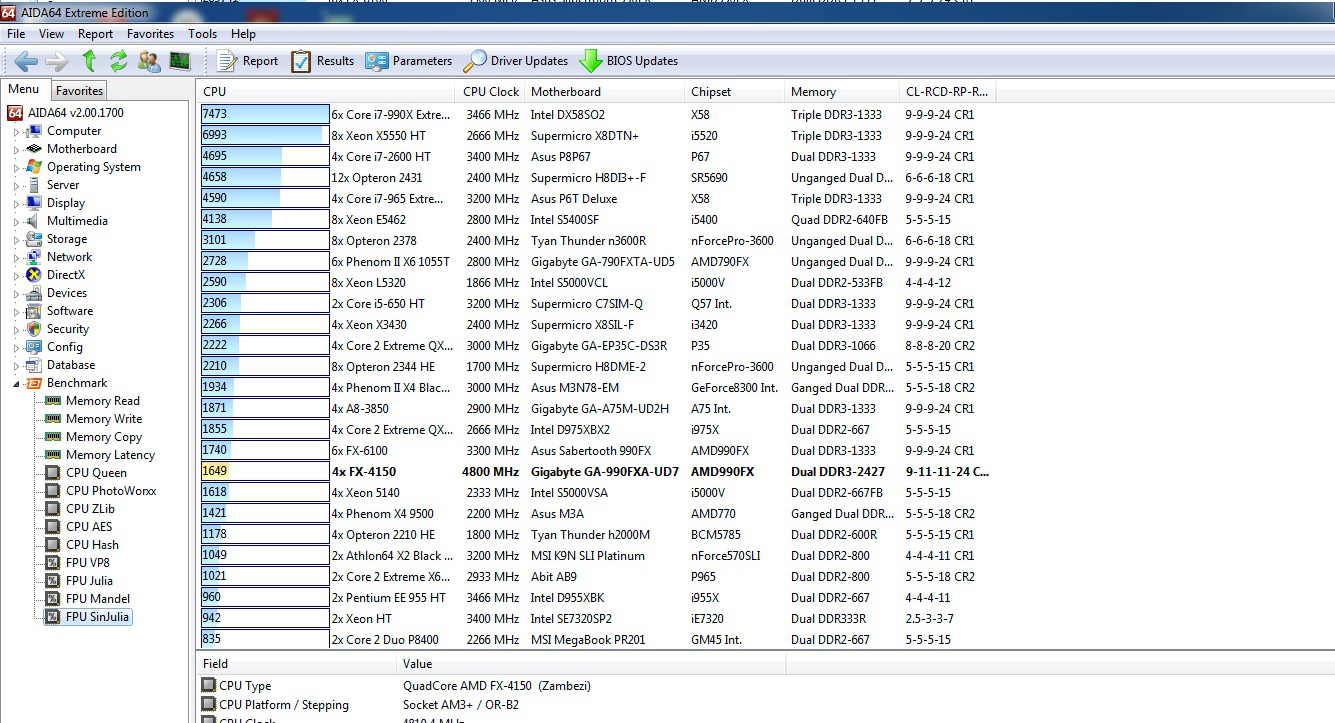1335x723 pixels.
Task: Select the DirectX icon in the tree
Action: (34, 275)
